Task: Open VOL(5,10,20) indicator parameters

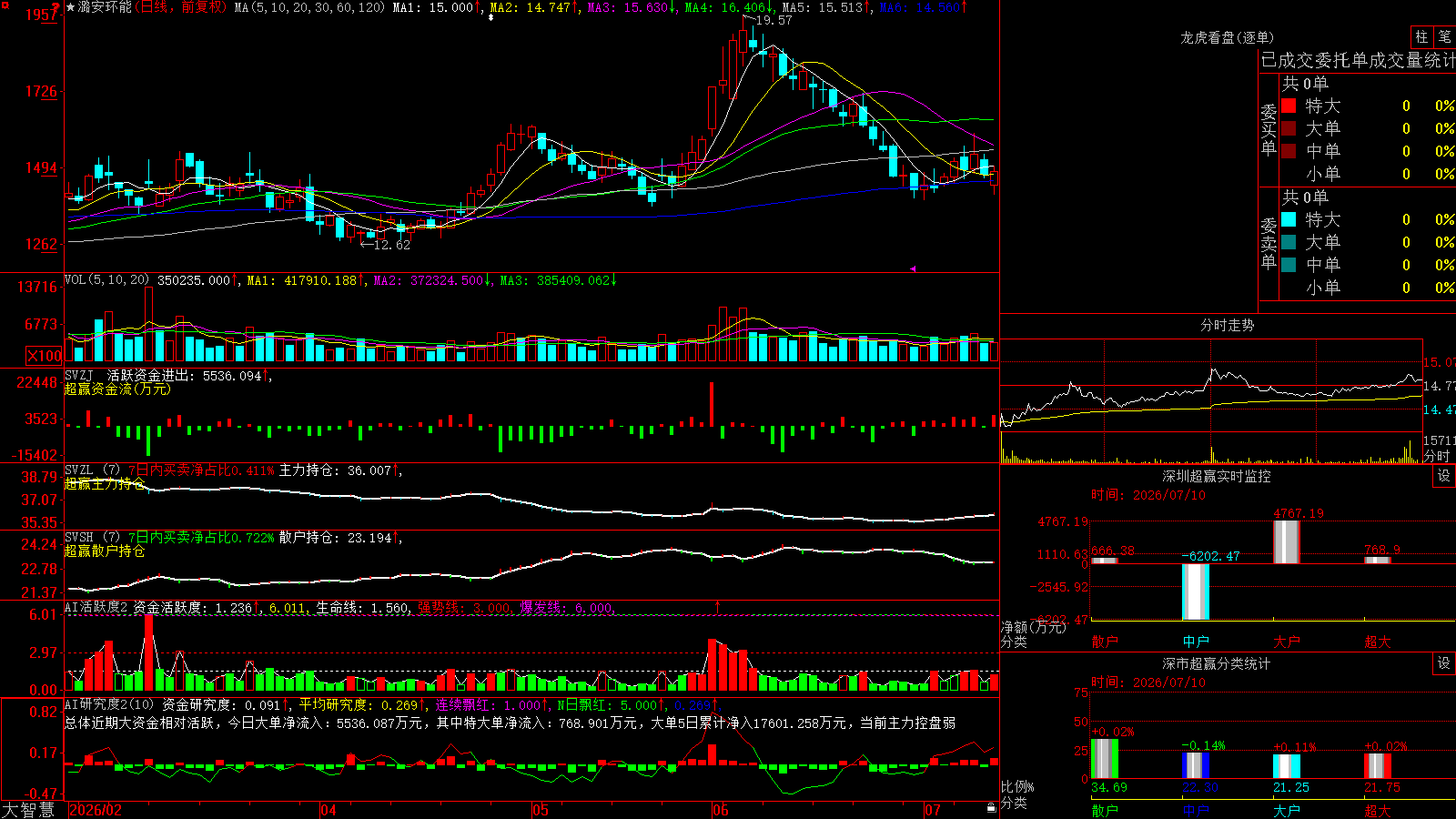Action: point(107,280)
